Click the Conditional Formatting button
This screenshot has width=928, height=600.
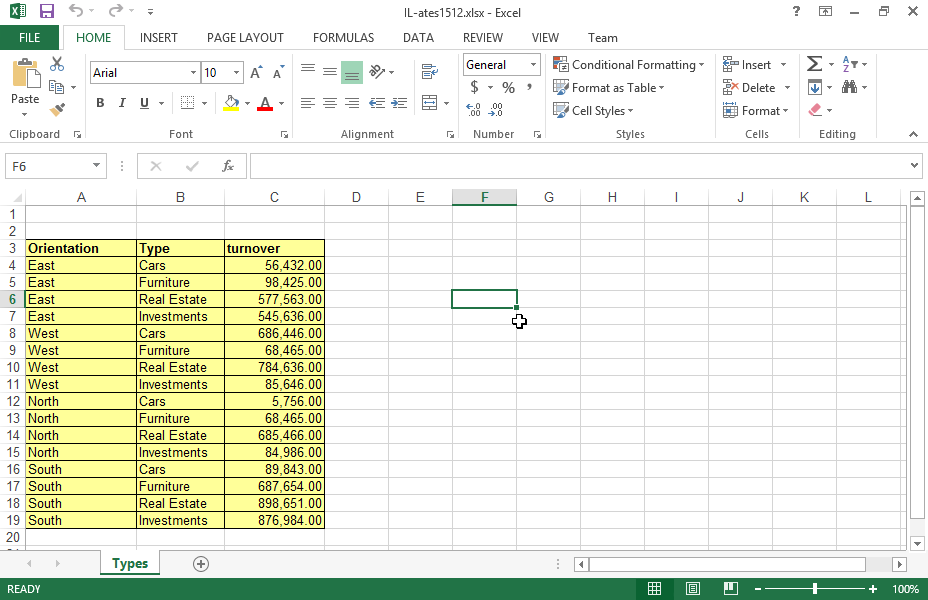[x=628, y=65]
